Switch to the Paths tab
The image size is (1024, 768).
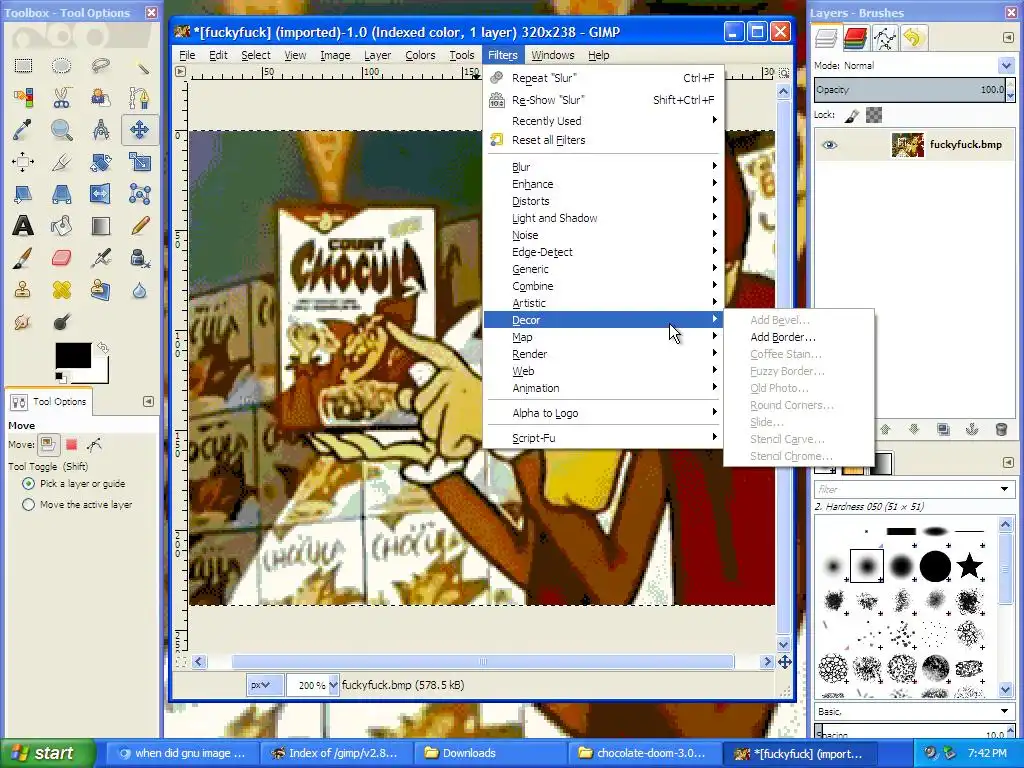(884, 39)
